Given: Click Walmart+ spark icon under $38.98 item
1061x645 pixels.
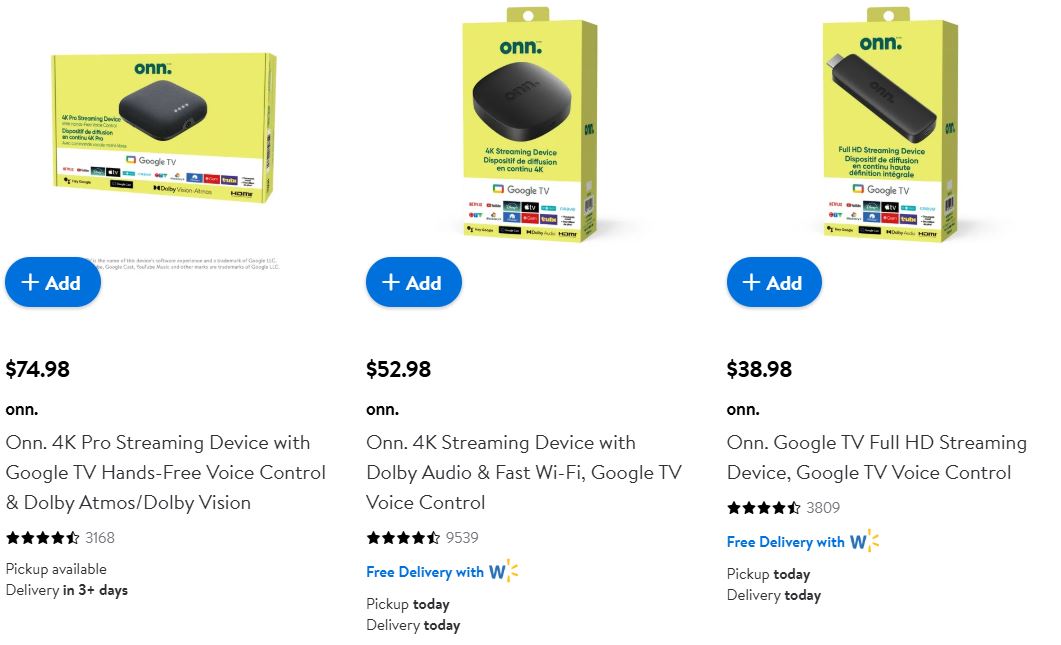Looking at the screenshot, I should coord(864,541).
